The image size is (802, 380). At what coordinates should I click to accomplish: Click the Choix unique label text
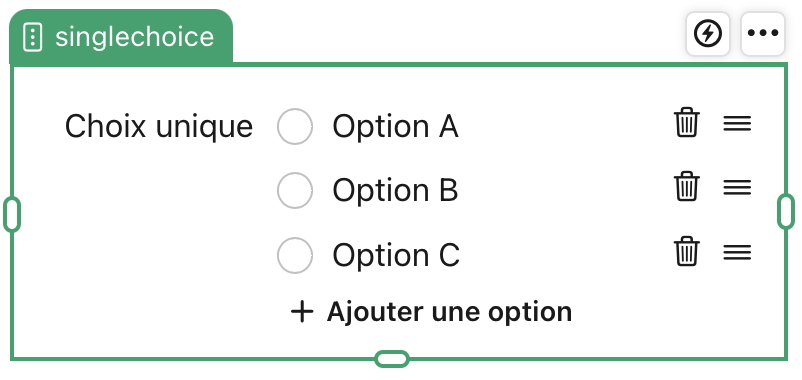pyautogui.click(x=159, y=126)
